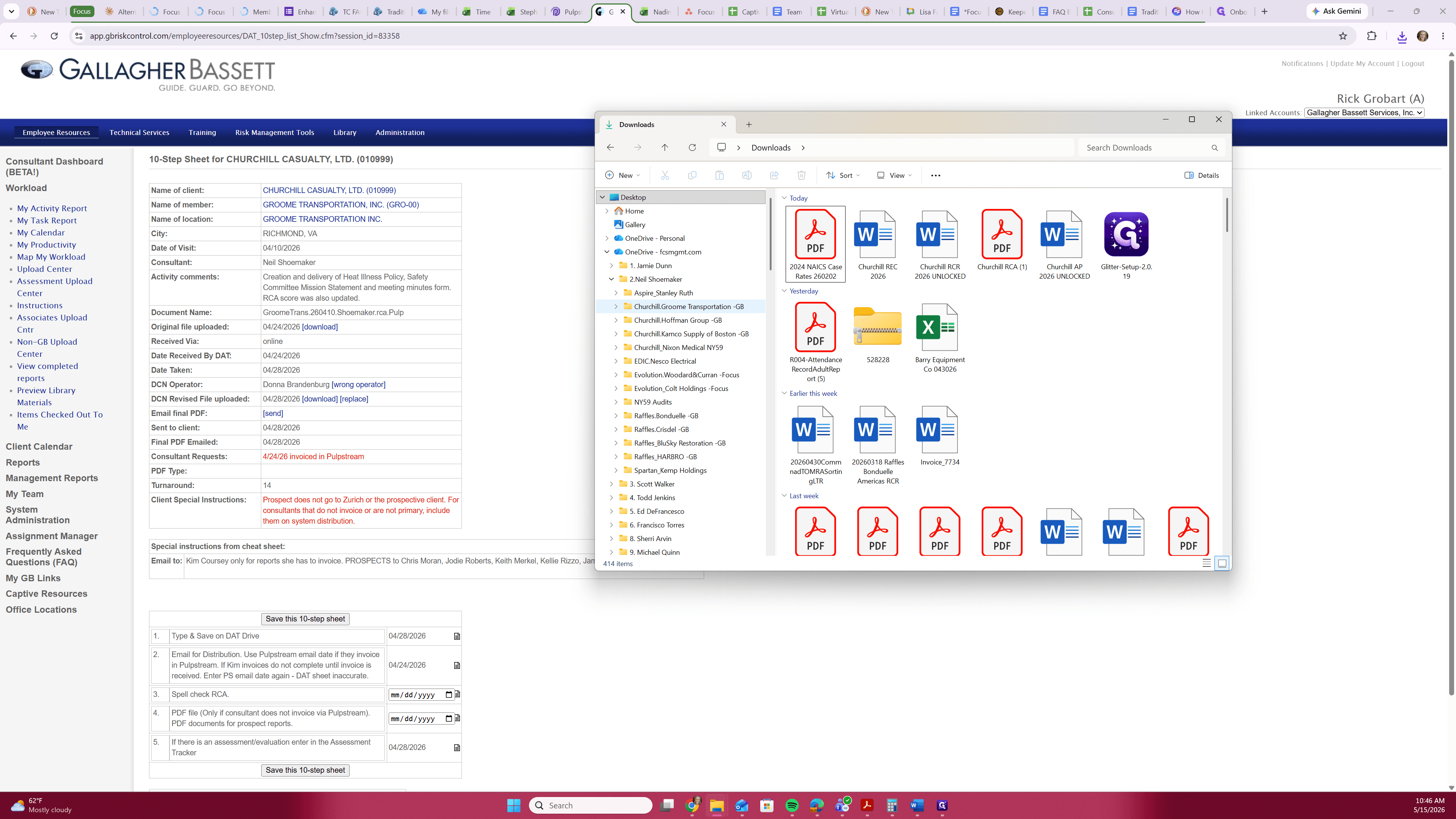Screen dimensions: 1456x819
Task: Click the wrong operator link
Action: (358, 384)
